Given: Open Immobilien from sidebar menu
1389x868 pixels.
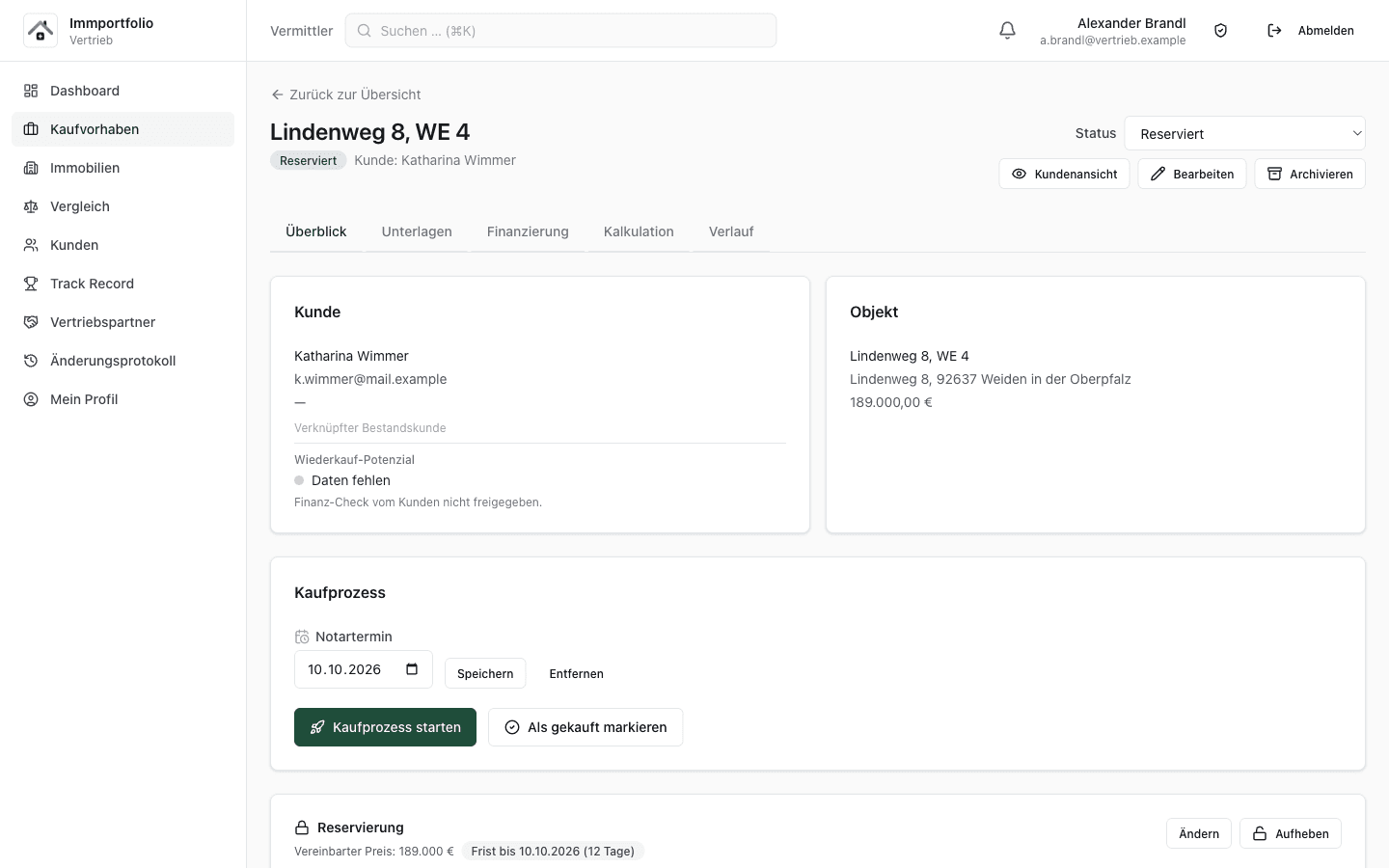Looking at the screenshot, I should (x=123, y=168).
